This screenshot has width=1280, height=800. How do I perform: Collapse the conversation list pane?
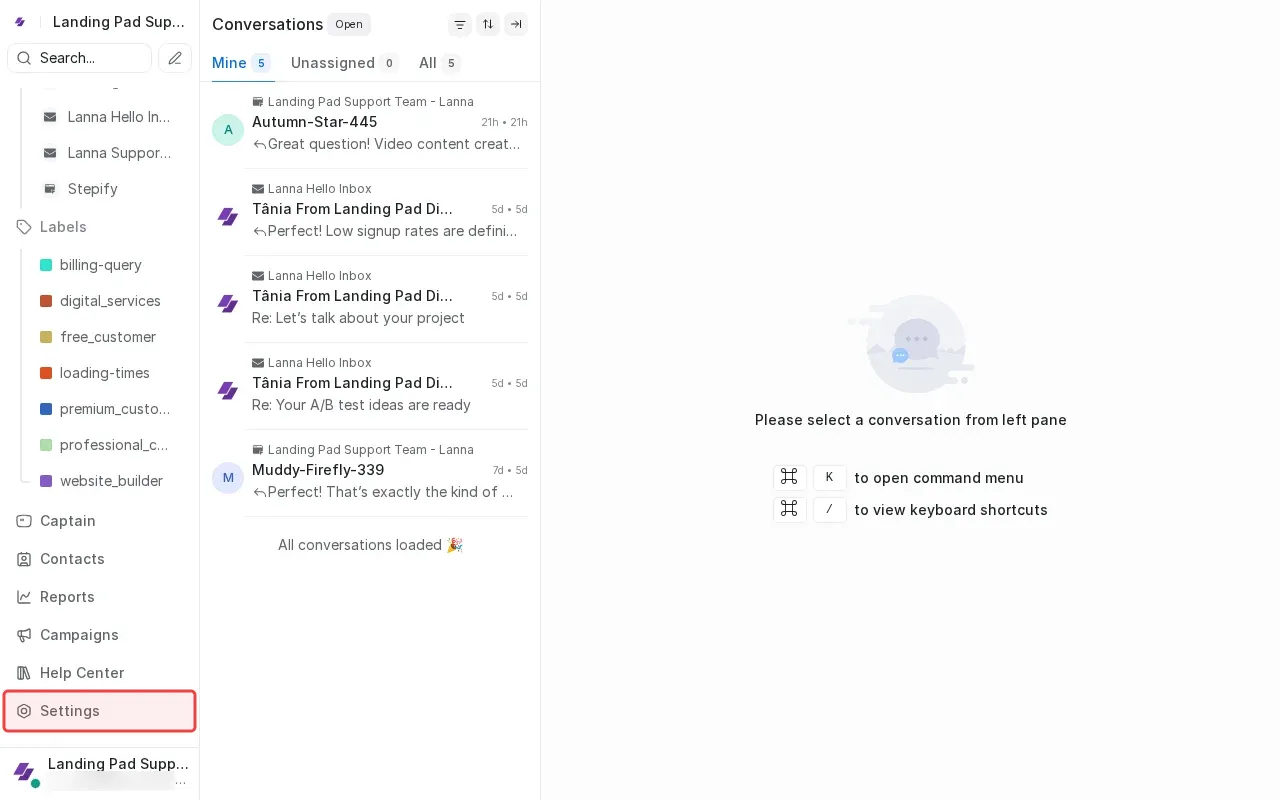516,24
